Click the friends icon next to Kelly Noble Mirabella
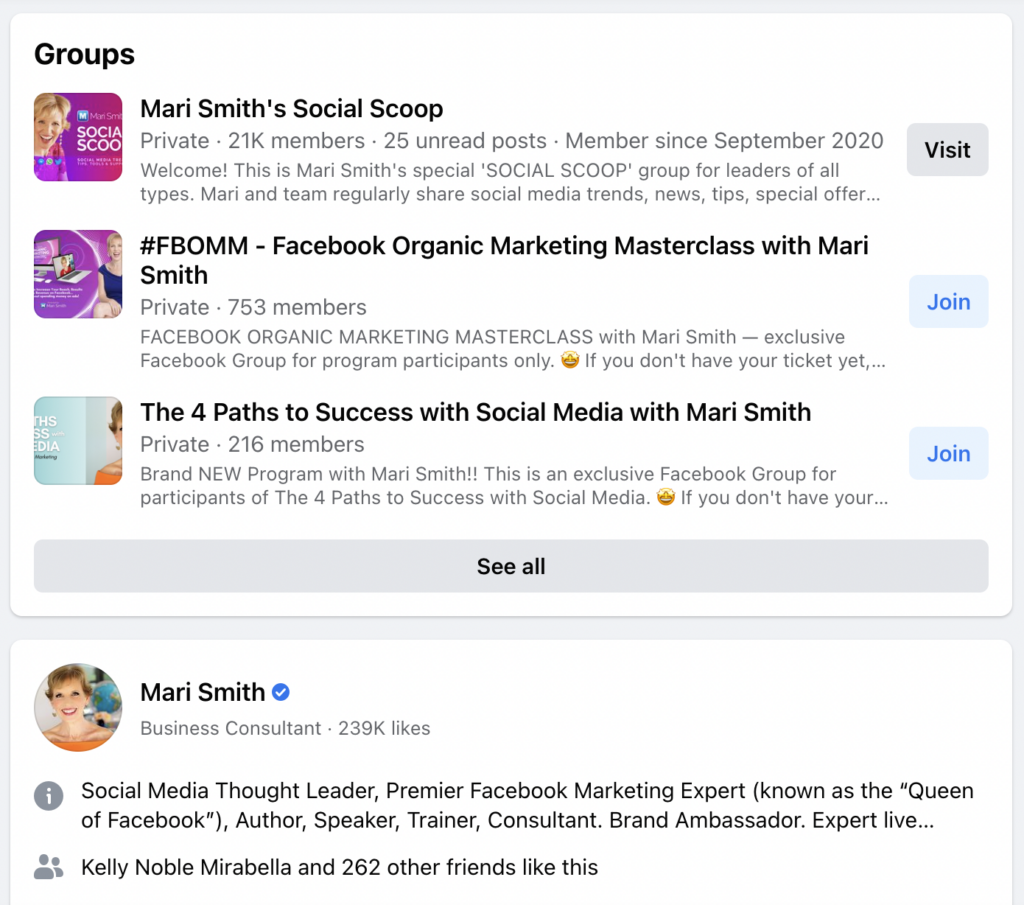1024x905 pixels. pos(48,866)
